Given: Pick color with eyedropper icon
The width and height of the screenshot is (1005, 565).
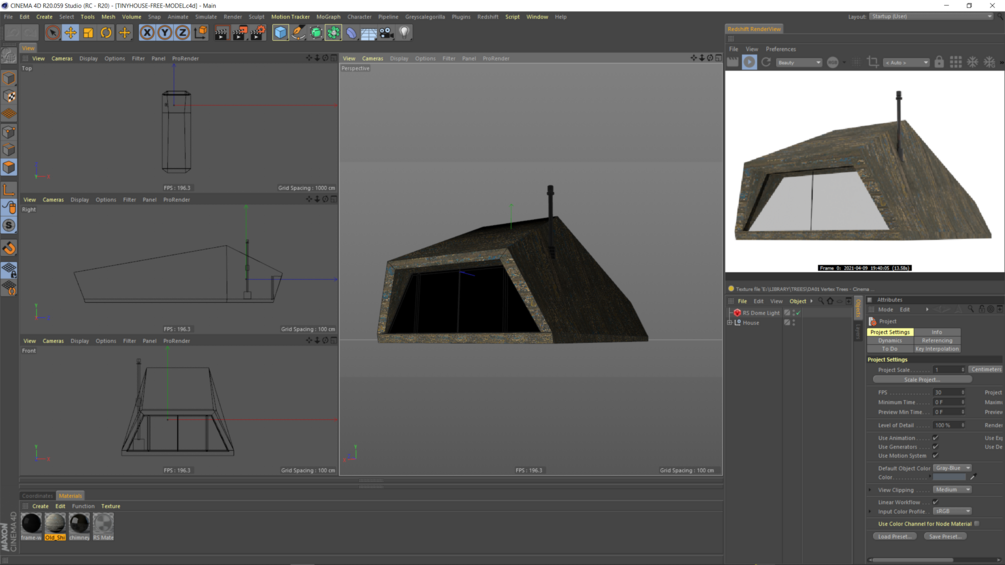Looking at the screenshot, I should pyautogui.click(x=973, y=477).
